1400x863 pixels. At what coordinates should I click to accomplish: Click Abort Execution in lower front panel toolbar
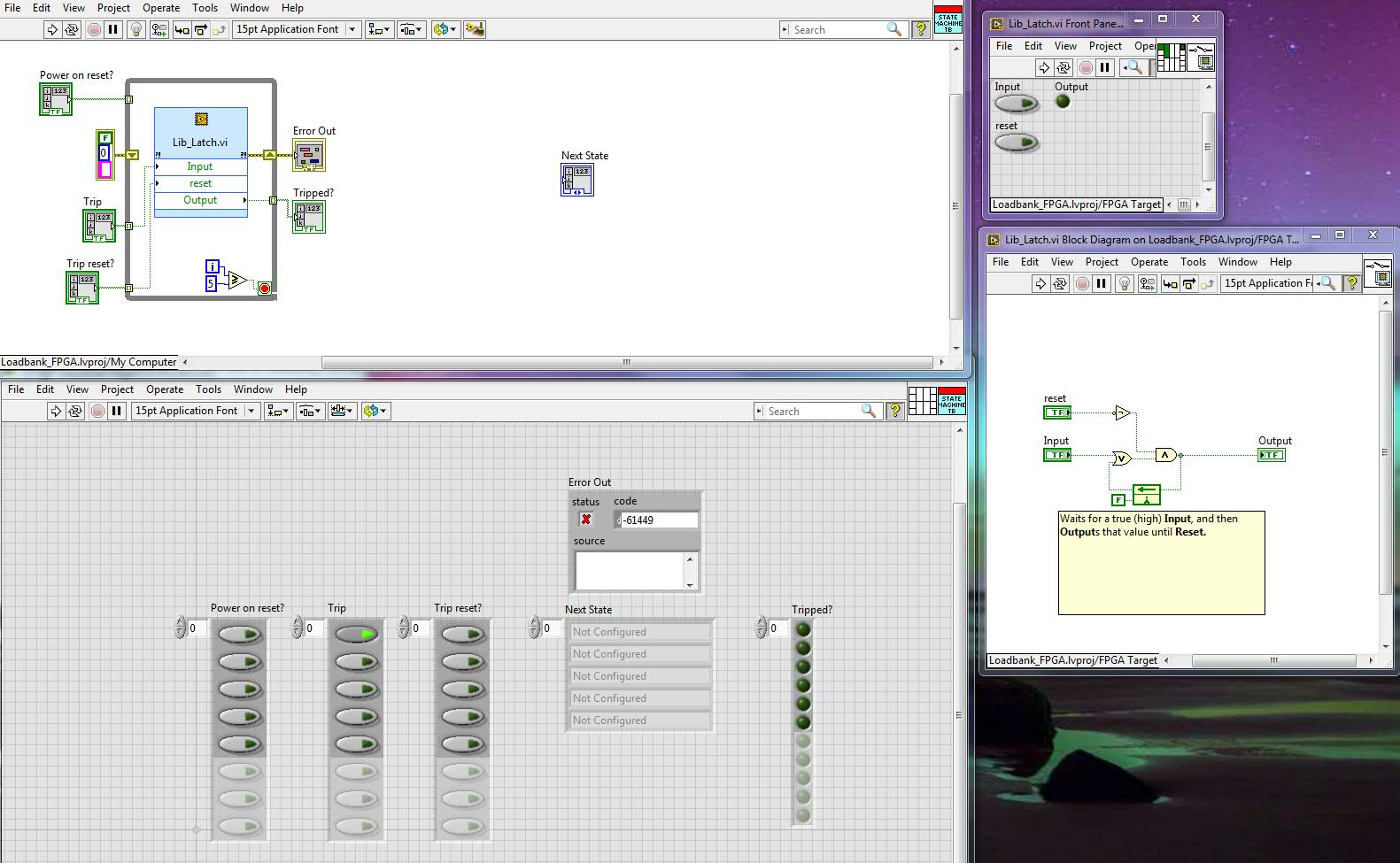coord(97,411)
